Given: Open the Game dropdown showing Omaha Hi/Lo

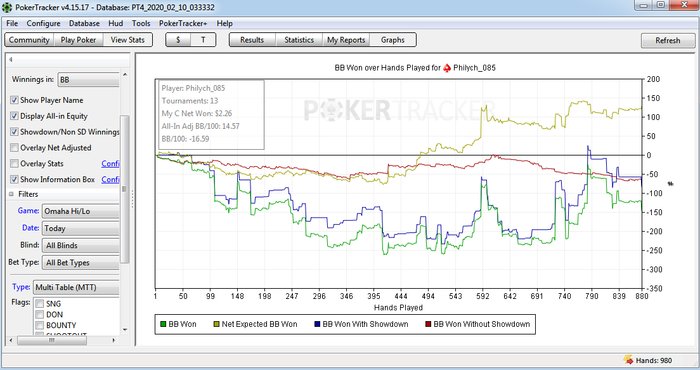Looking at the screenshot, I should click(x=81, y=211).
